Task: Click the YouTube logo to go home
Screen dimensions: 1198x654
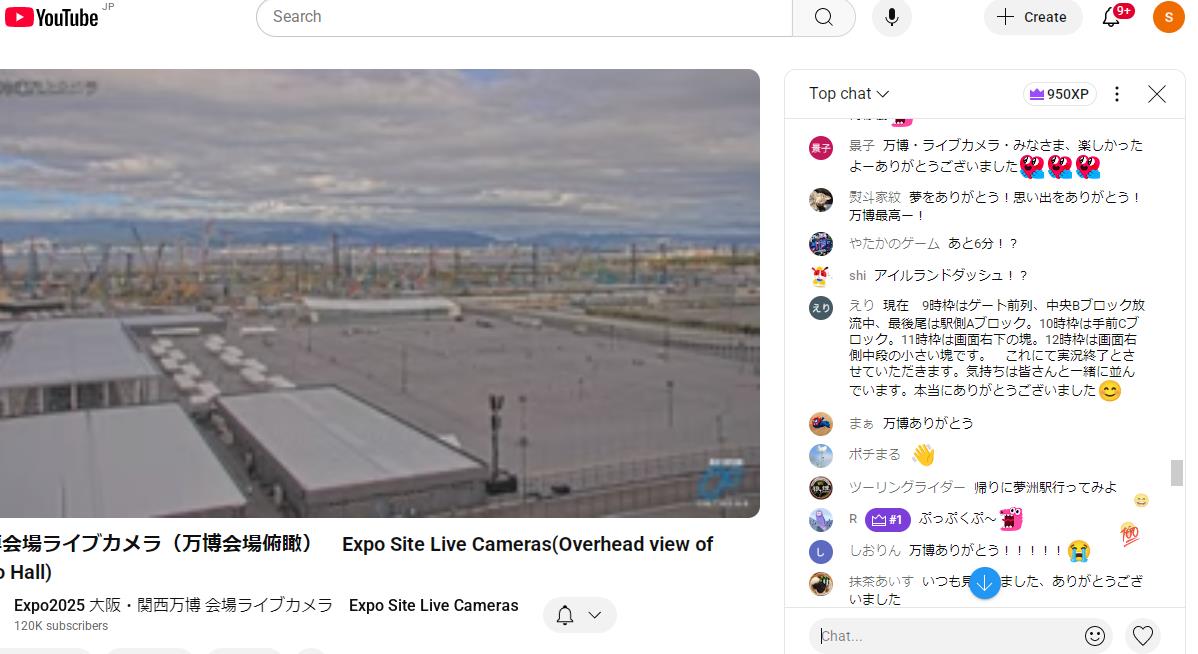Action: coord(52,17)
